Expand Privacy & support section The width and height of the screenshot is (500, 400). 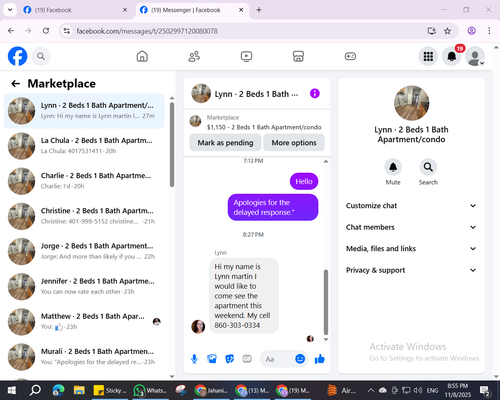click(411, 270)
